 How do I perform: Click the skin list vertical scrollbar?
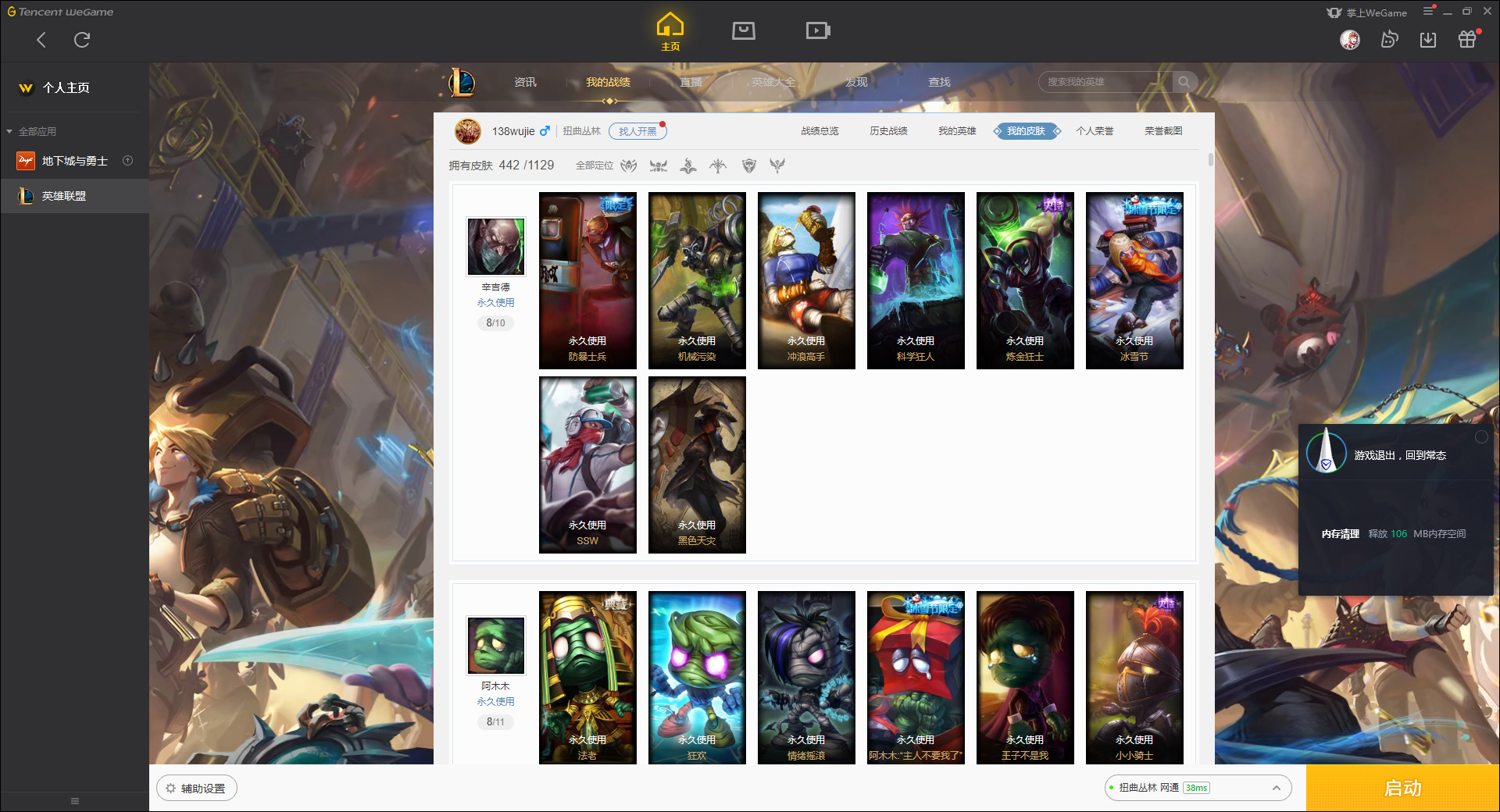tap(1211, 159)
